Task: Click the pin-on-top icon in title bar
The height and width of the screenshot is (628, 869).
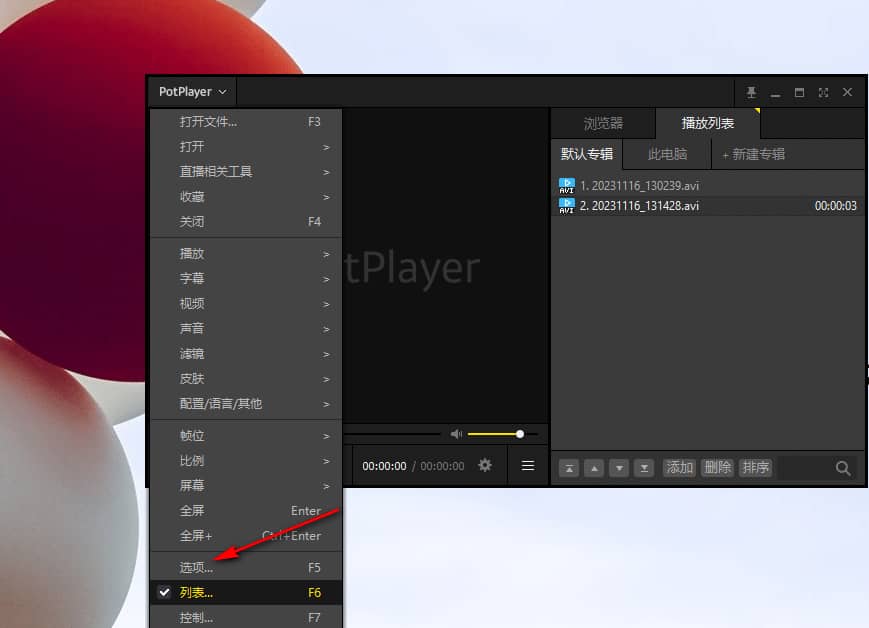Action: click(751, 93)
